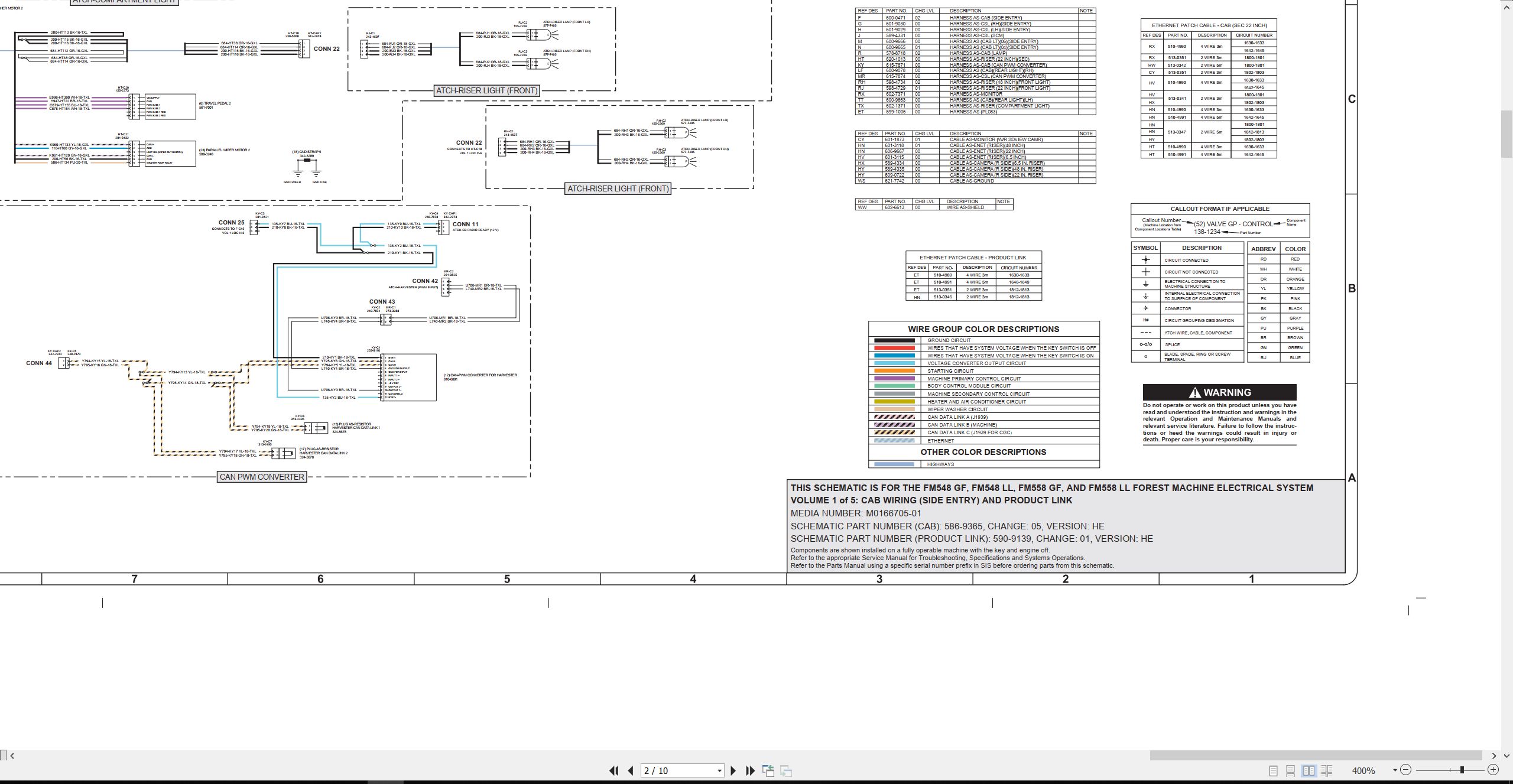This screenshot has width=1513, height=784.
Task: Return to the previous view
Action: pyautogui.click(x=768, y=770)
